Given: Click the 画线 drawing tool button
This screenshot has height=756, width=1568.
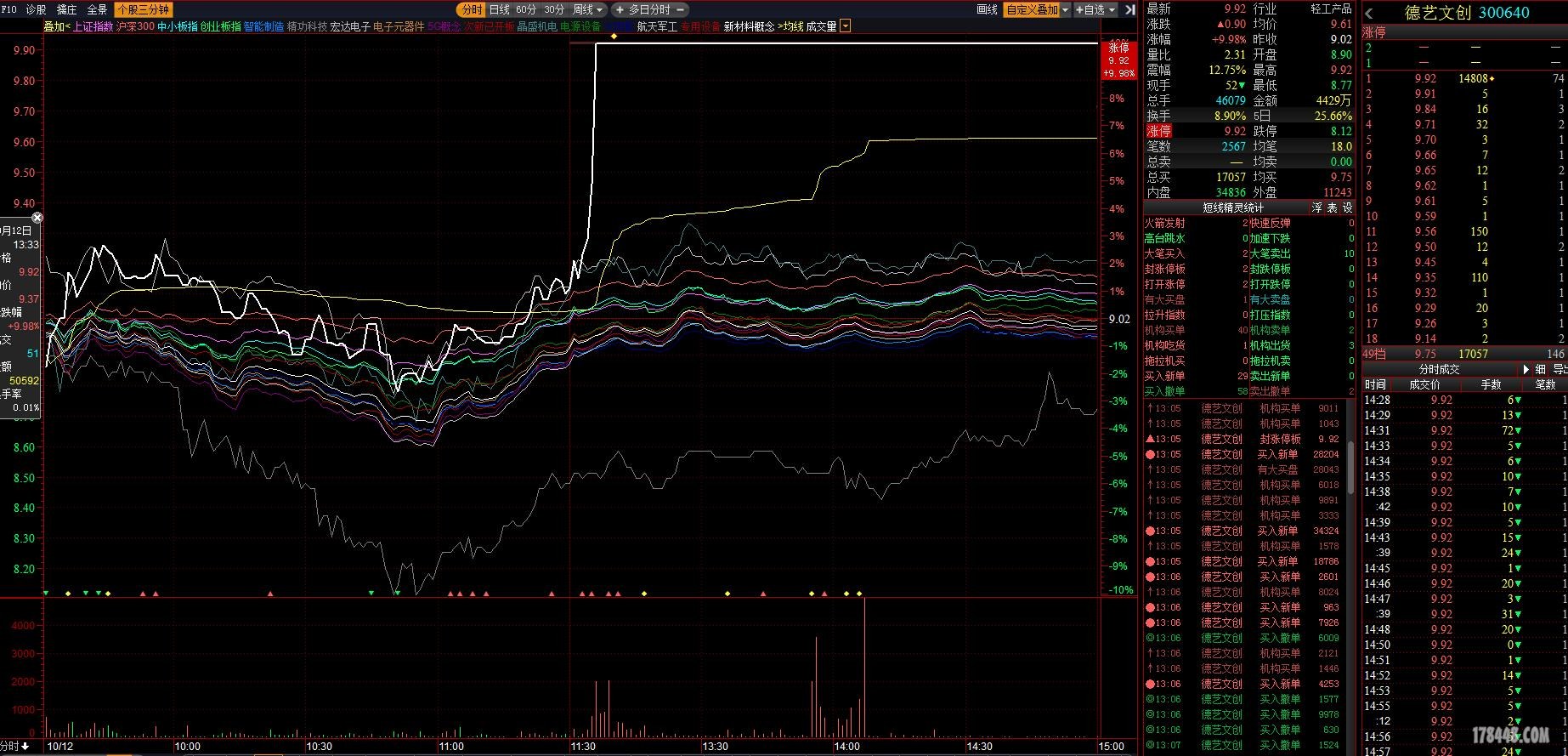Looking at the screenshot, I should pos(987,9).
